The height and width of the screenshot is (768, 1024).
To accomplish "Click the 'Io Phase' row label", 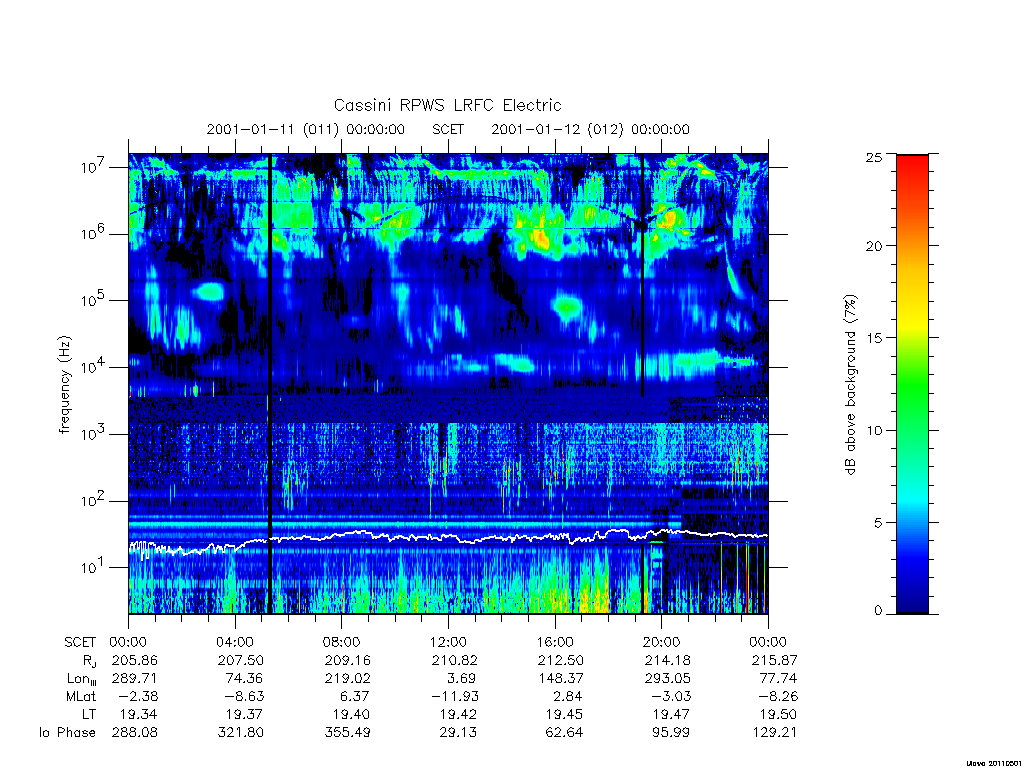I will (67, 733).
